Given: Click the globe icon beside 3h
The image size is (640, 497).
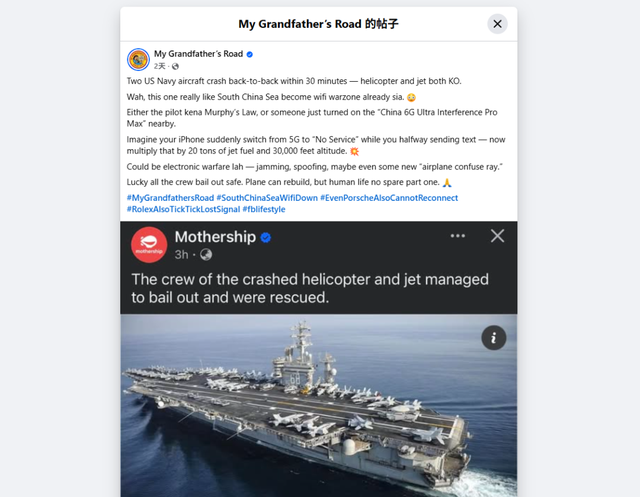Looking at the screenshot, I should [206, 254].
